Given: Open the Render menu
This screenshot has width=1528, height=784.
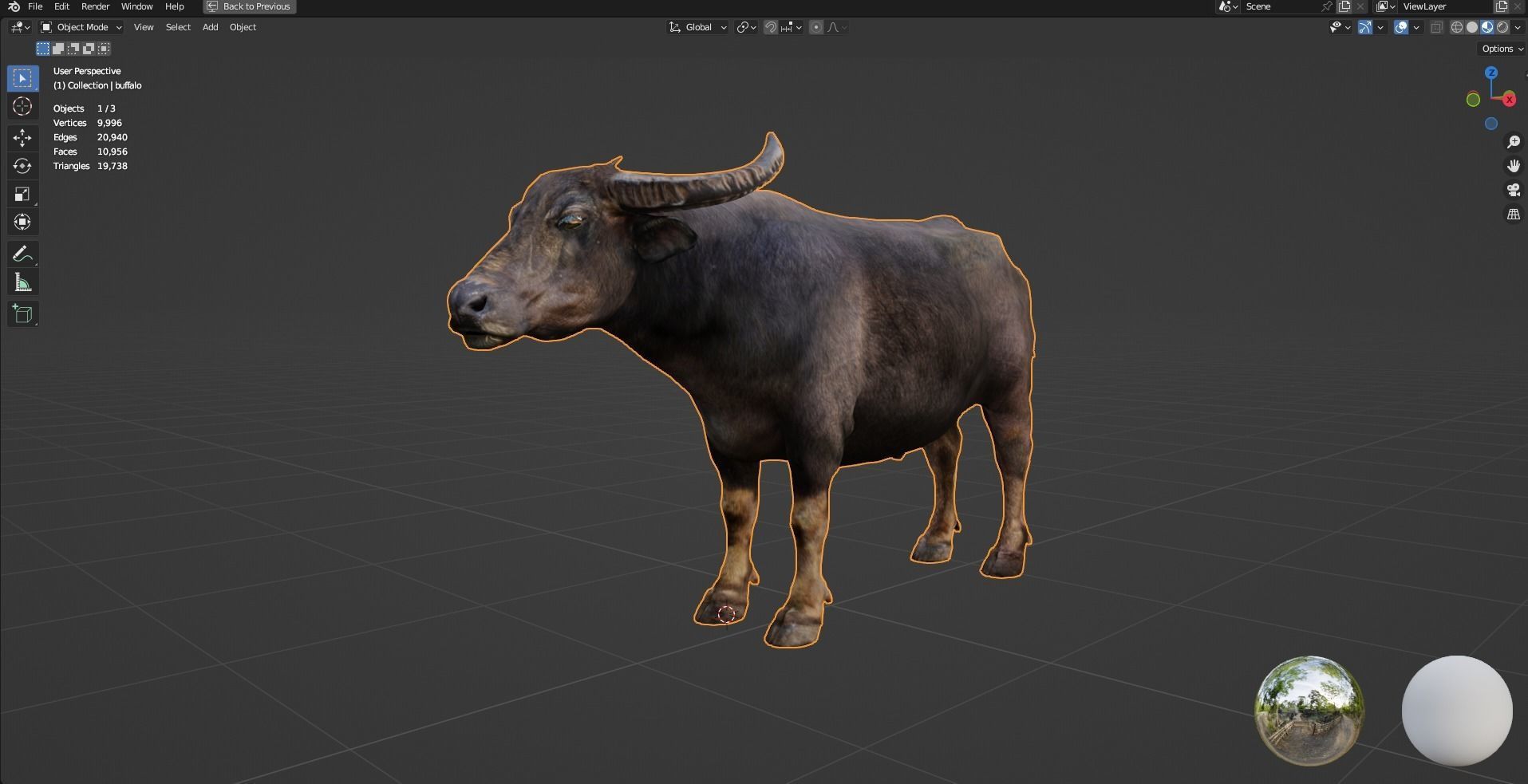Looking at the screenshot, I should [95, 6].
